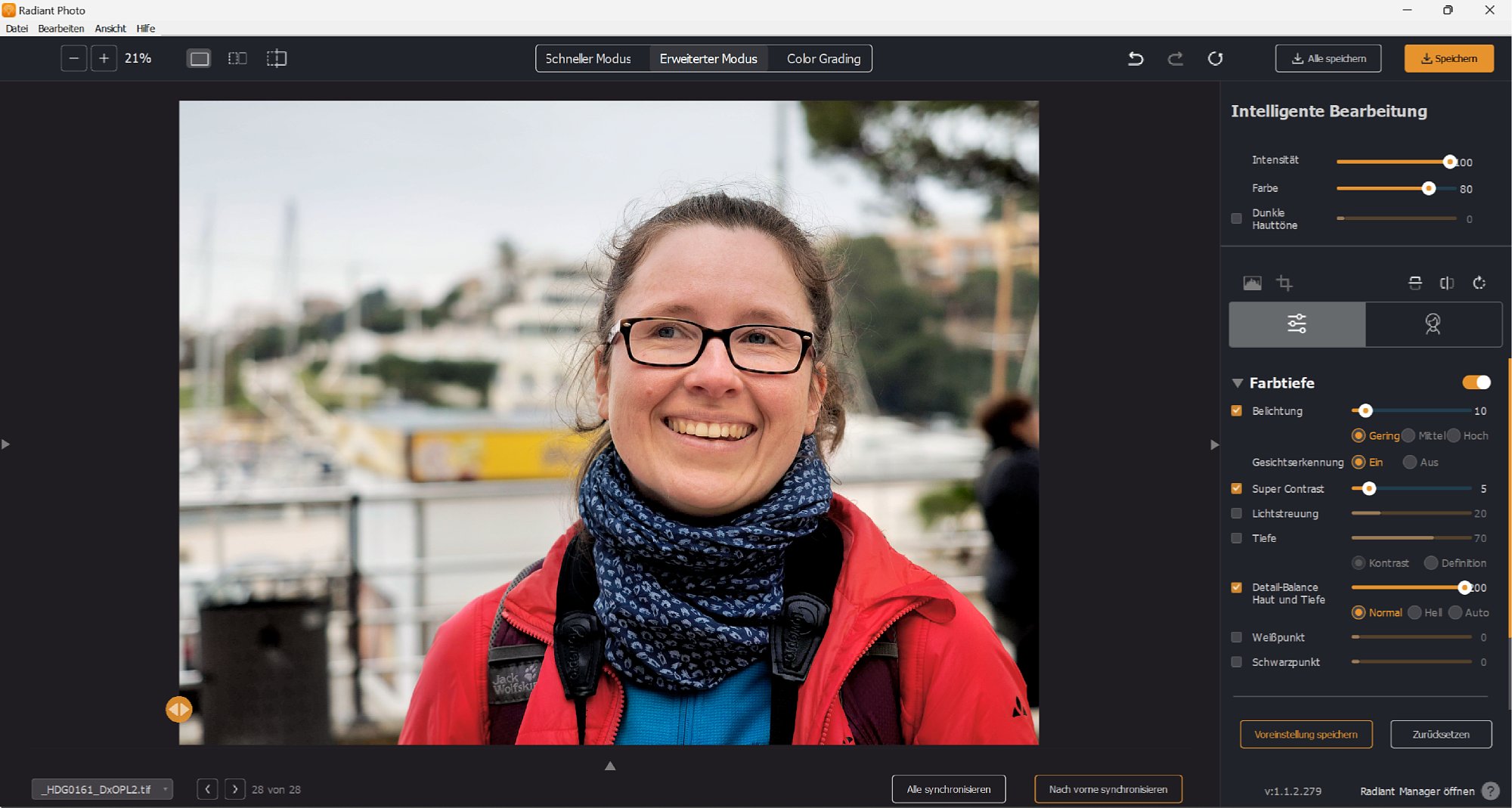The width and height of the screenshot is (1512, 808).
Task: Click the rotate image icon
Action: [1479, 283]
